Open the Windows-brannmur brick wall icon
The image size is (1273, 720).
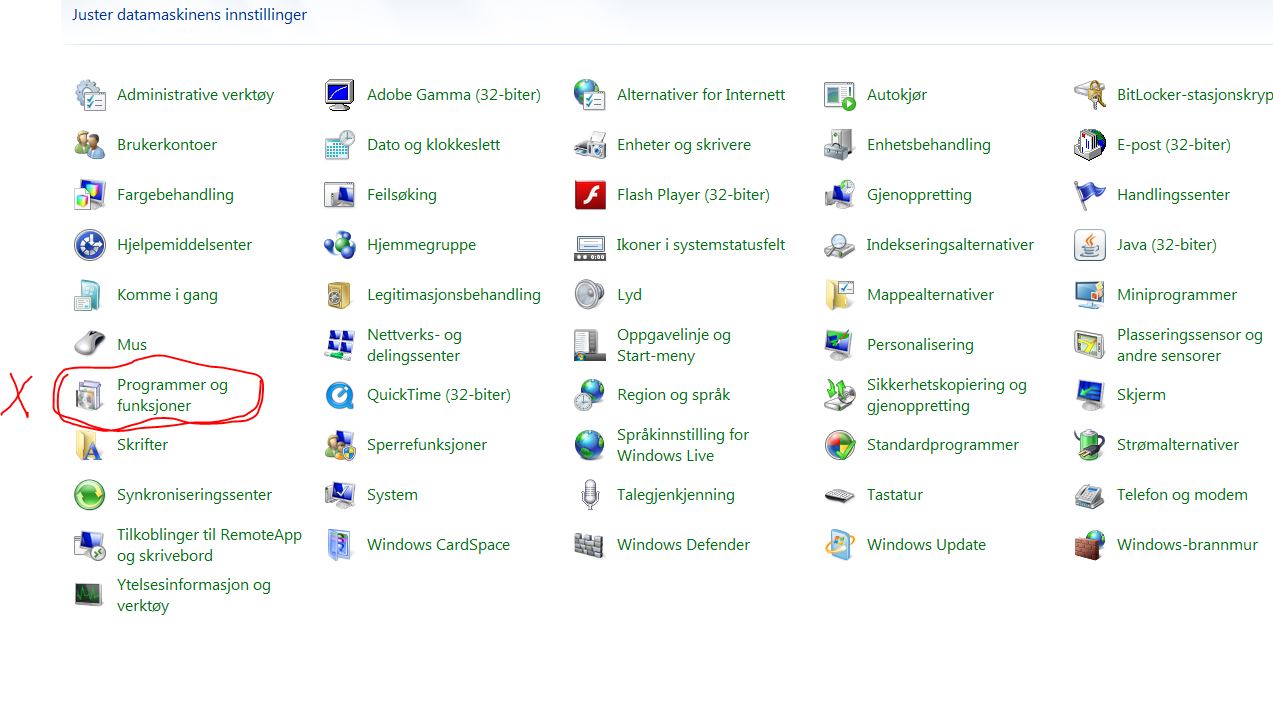[1090, 545]
